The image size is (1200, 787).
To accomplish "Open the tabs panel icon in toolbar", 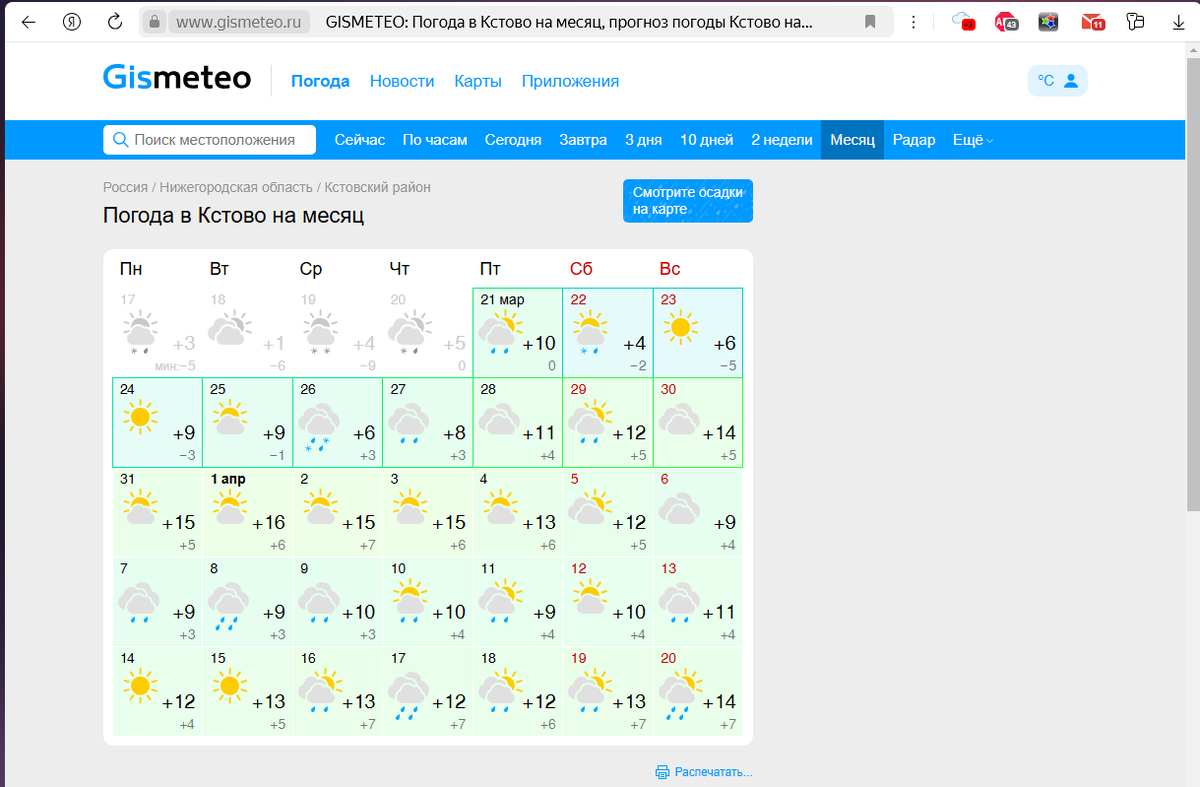I will [x=1135, y=21].
